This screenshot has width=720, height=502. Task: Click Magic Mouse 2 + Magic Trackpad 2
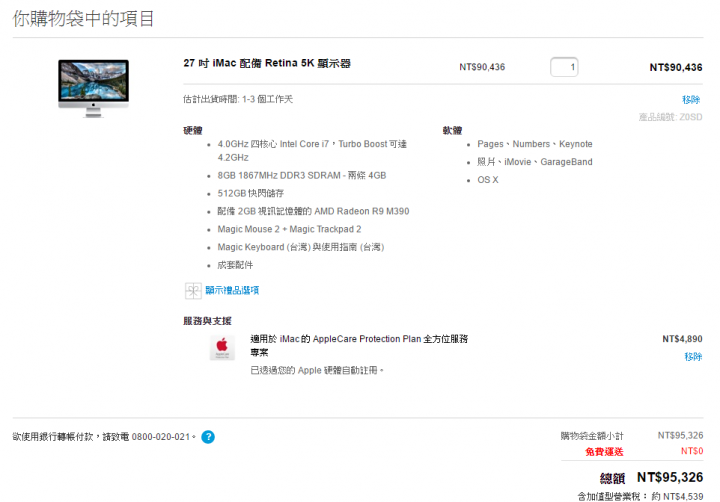coord(289,229)
